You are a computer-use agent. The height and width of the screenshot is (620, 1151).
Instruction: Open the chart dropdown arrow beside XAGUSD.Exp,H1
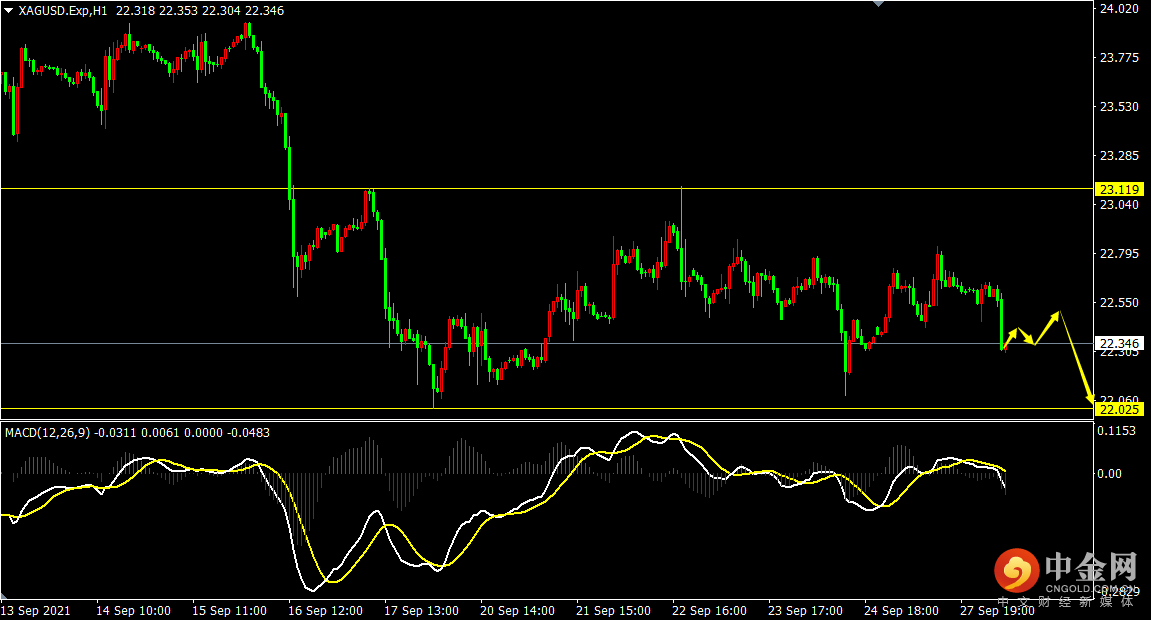point(9,11)
